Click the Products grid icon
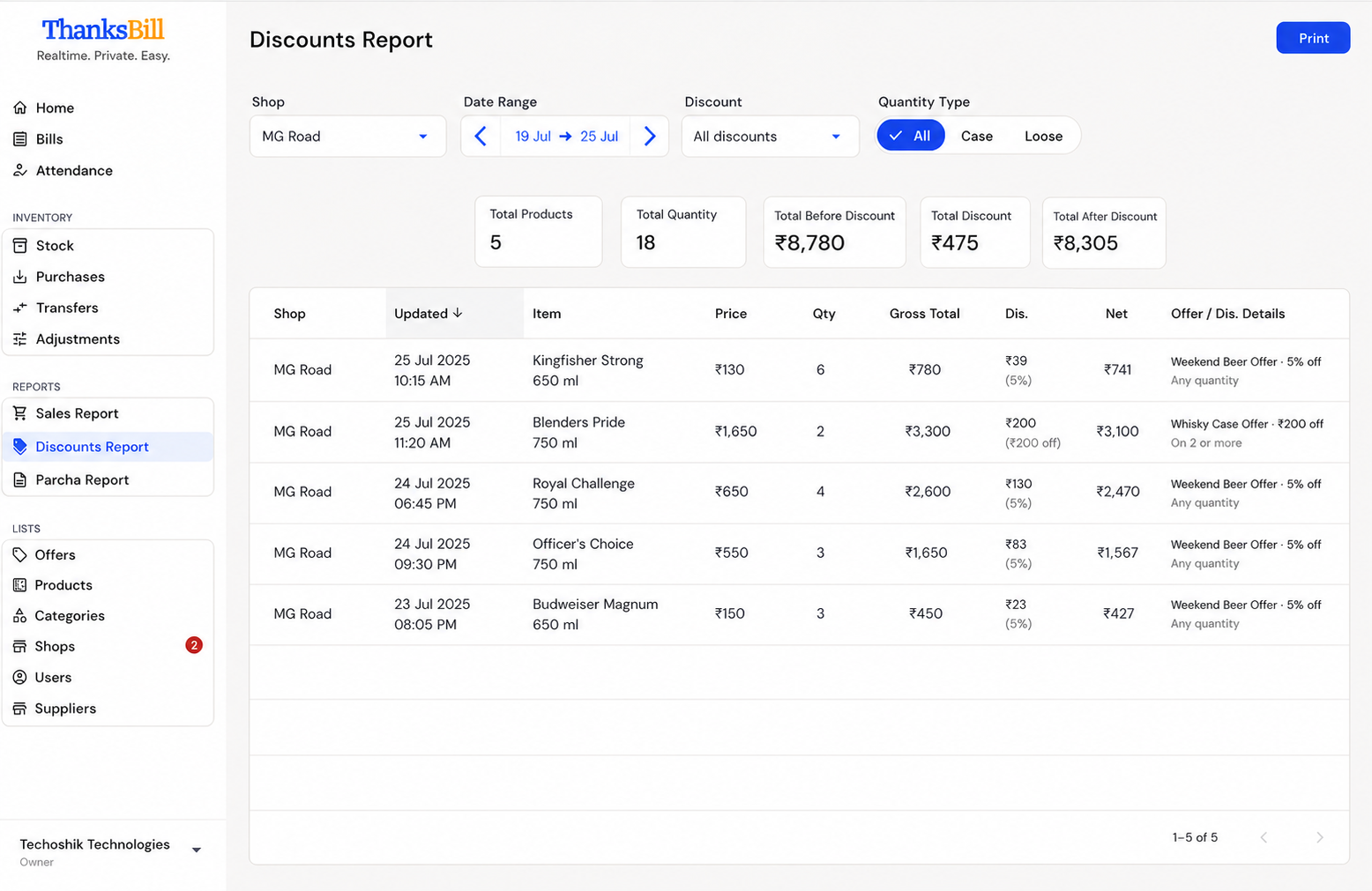1372x891 pixels. pos(20,585)
